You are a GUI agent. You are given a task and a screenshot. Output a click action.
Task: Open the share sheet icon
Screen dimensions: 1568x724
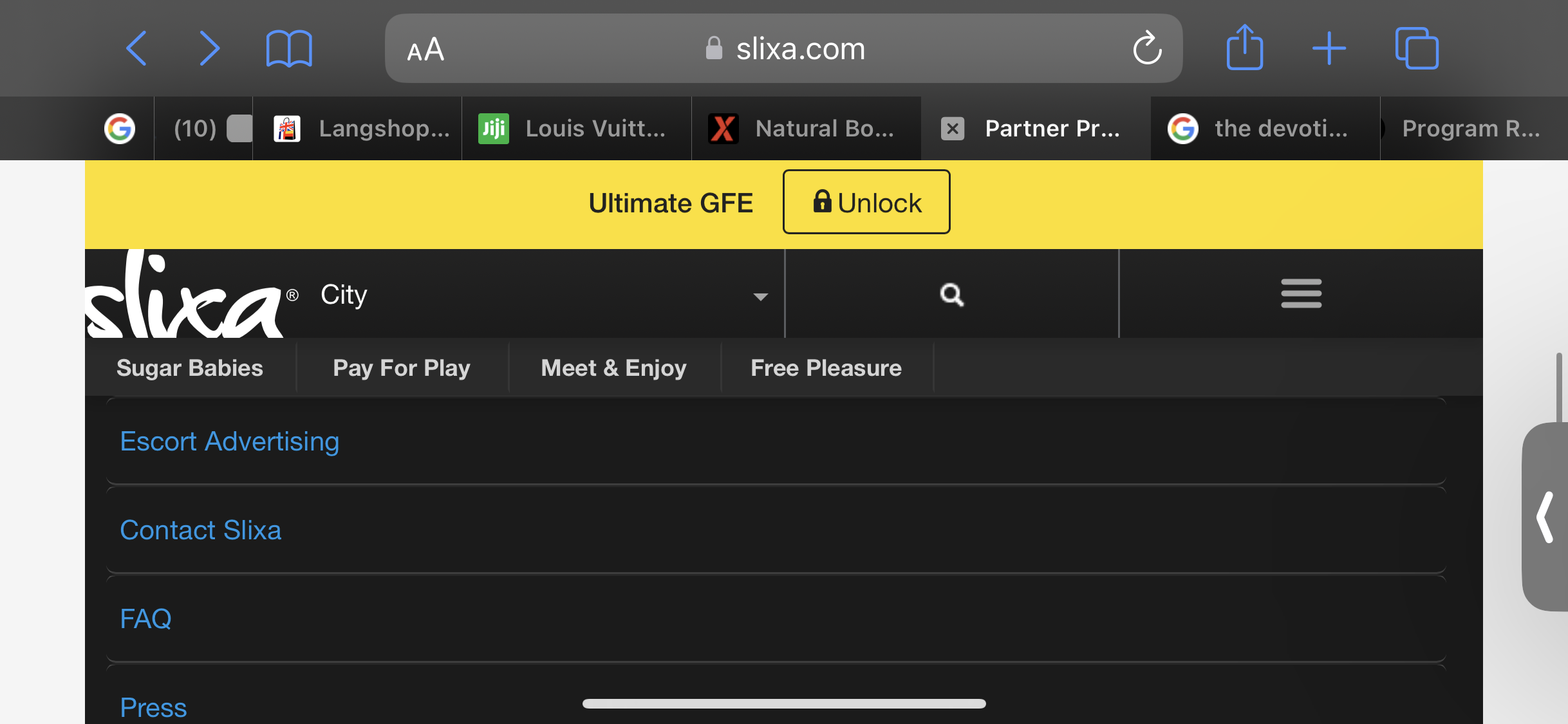1244,47
